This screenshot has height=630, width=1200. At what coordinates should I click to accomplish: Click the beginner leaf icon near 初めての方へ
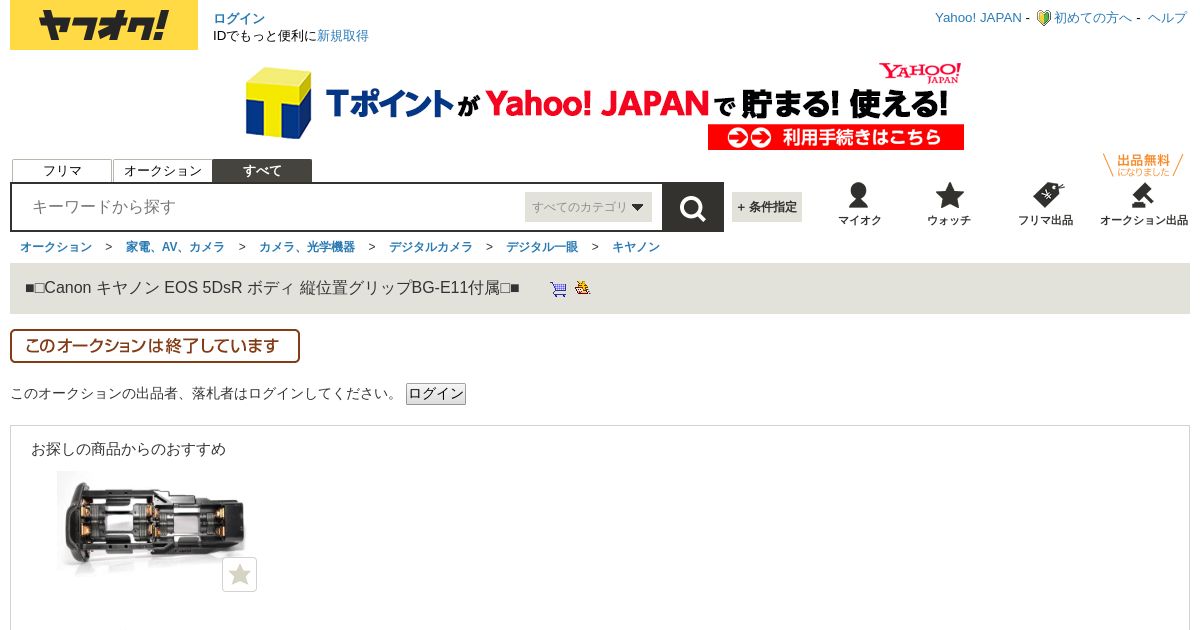(x=1043, y=18)
